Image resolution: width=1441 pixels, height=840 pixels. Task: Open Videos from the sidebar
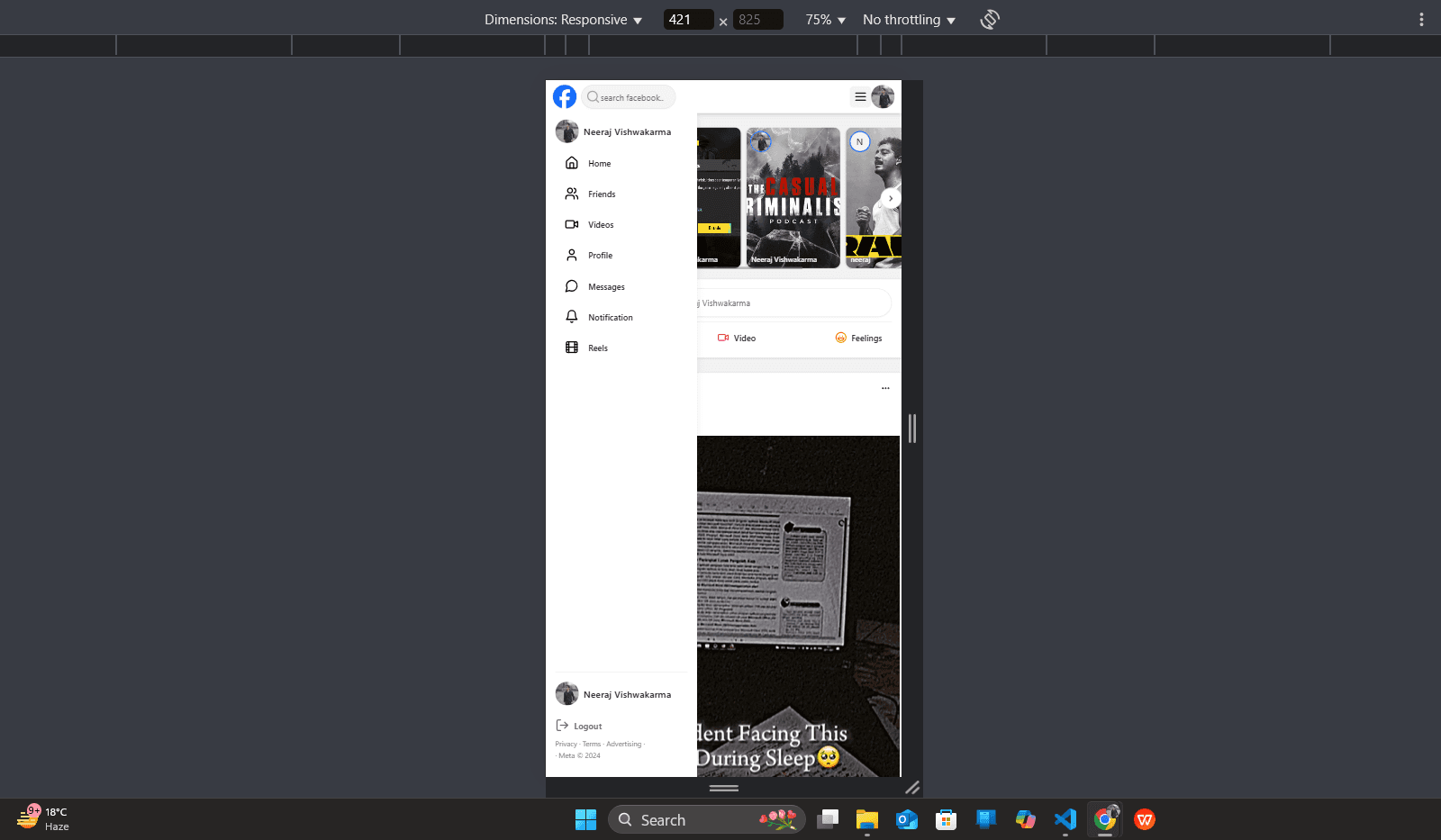(573, 224)
